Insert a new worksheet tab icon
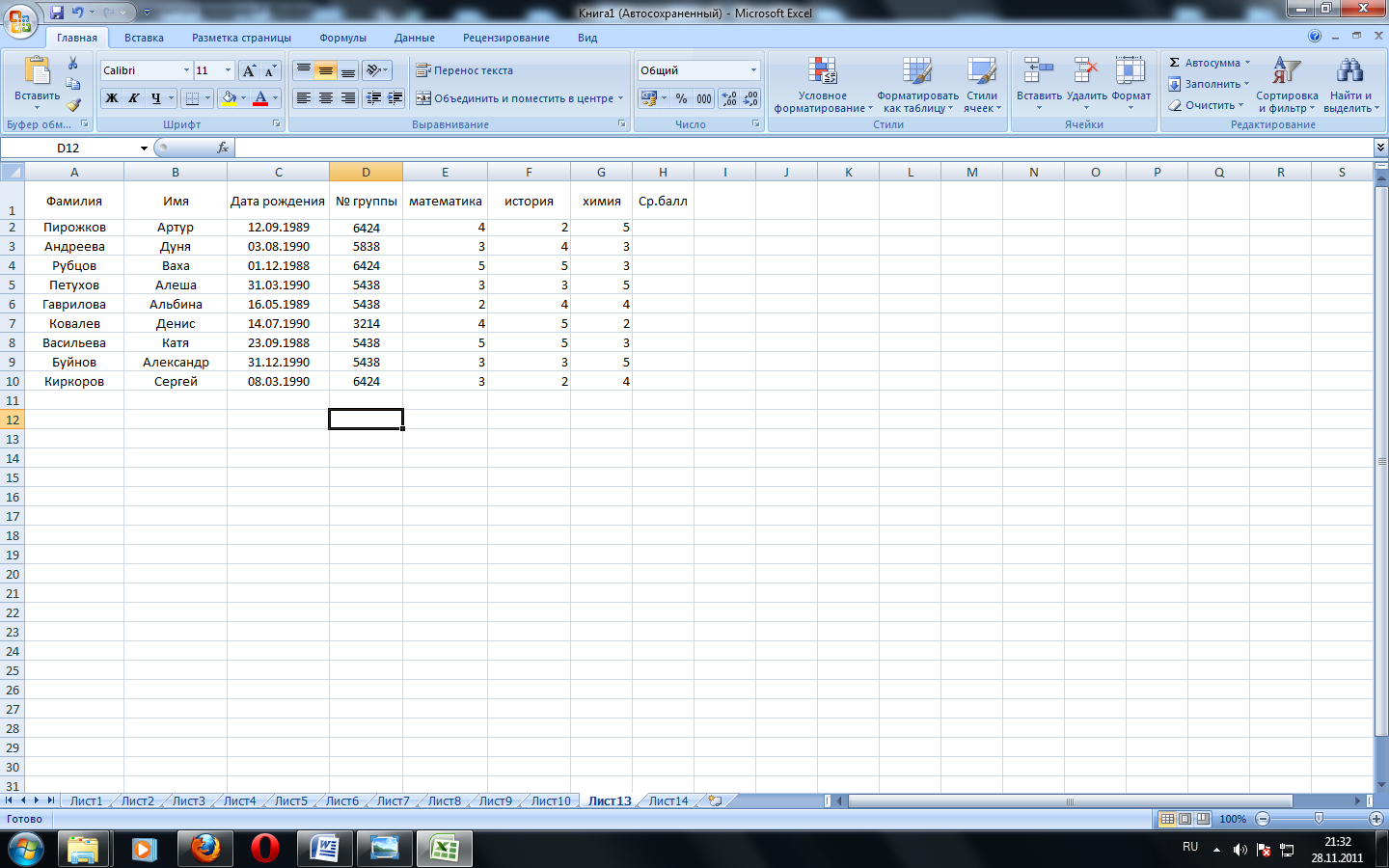This screenshot has height=868, width=1389. (715, 800)
